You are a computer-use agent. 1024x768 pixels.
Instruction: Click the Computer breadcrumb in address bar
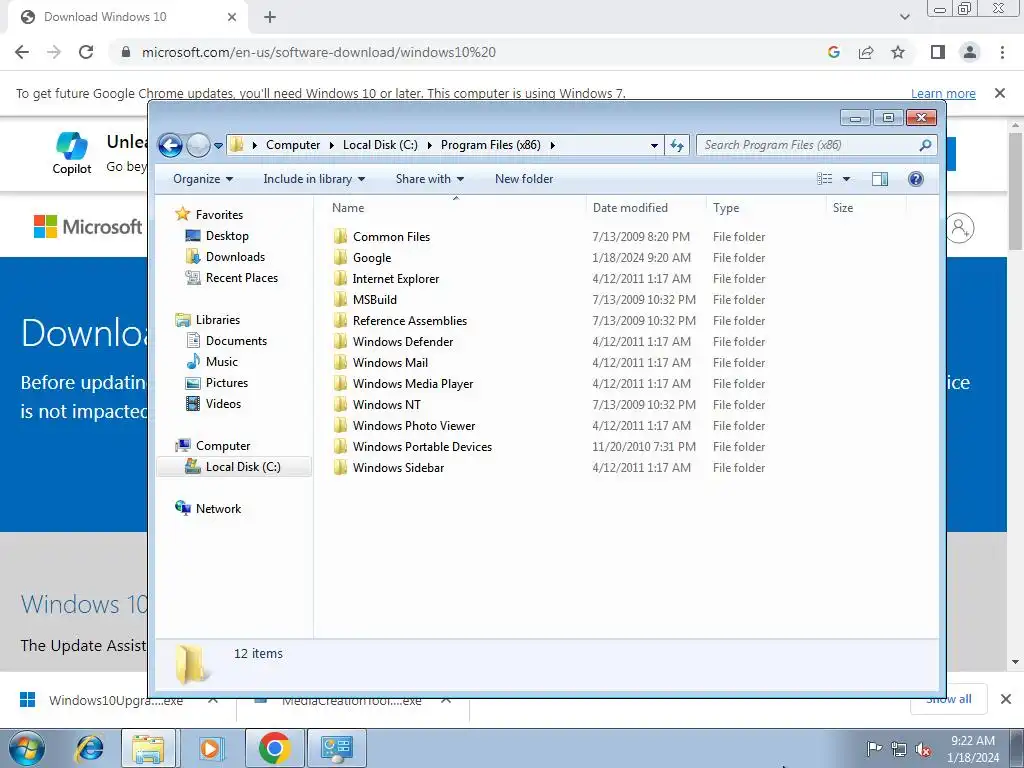click(293, 145)
